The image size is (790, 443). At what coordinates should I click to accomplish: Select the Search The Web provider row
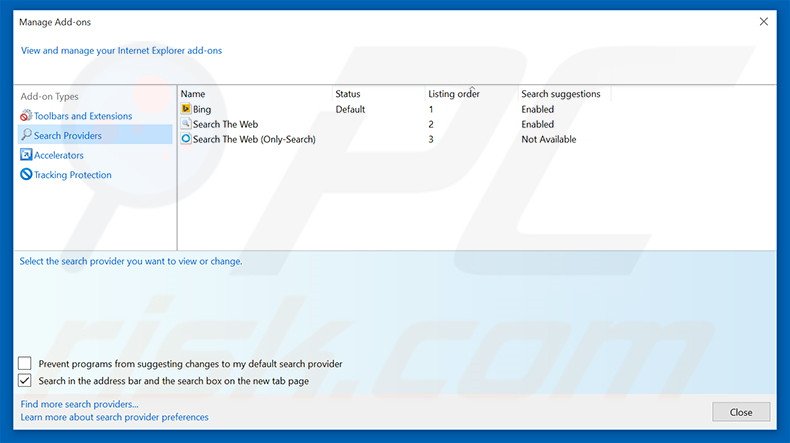tap(395, 124)
